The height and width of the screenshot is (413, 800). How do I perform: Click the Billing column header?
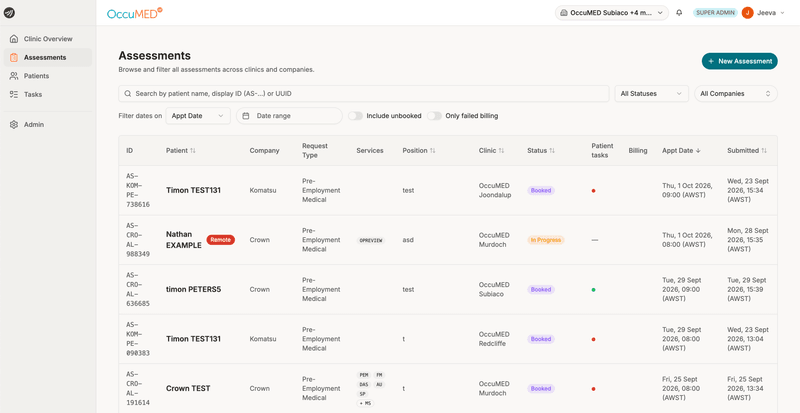(638, 151)
